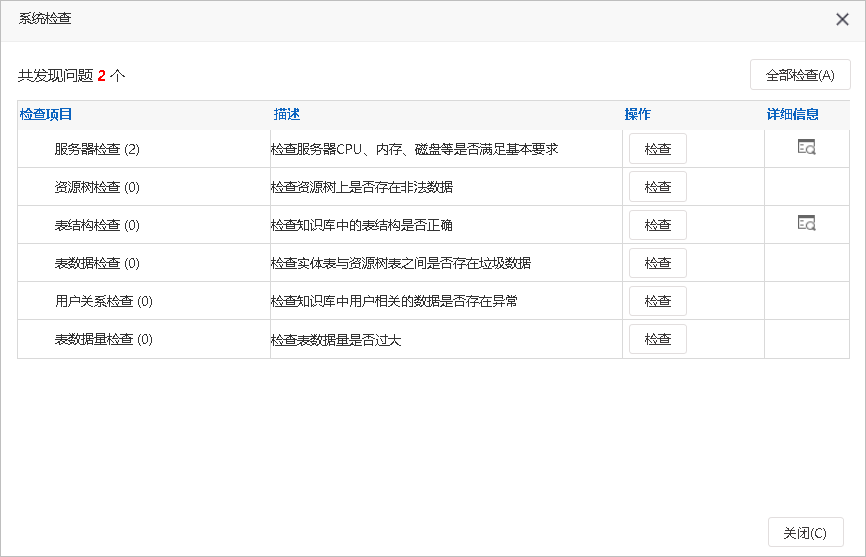Select the 资源树检查 (0) row item
866x557 pixels.
pos(97,187)
